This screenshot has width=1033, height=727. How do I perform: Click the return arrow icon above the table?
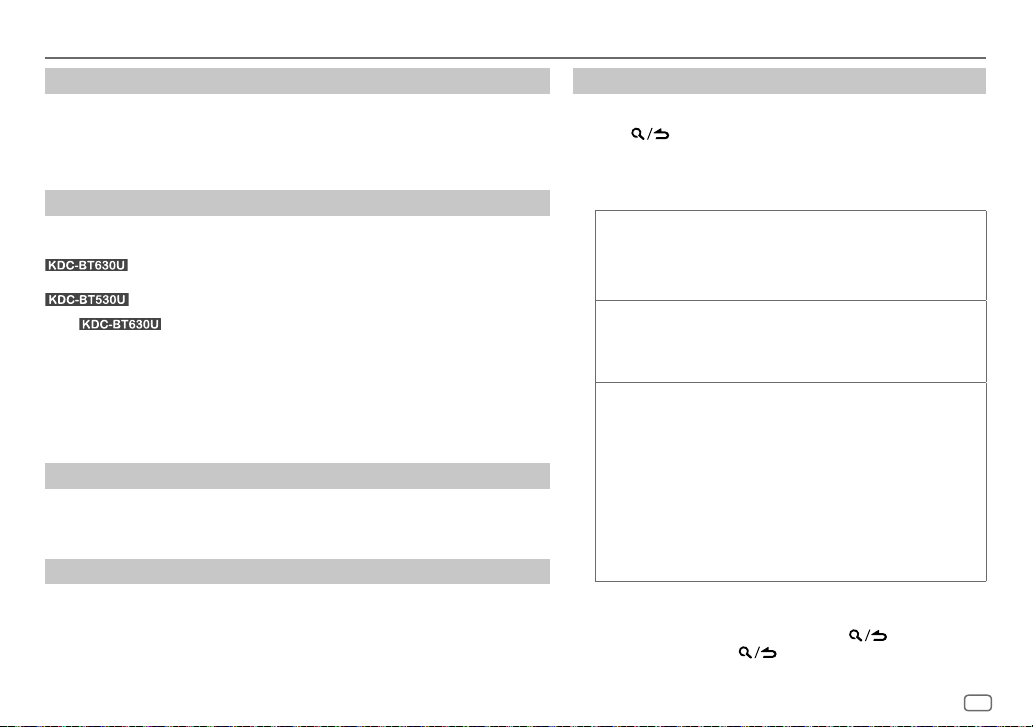click(x=661, y=134)
